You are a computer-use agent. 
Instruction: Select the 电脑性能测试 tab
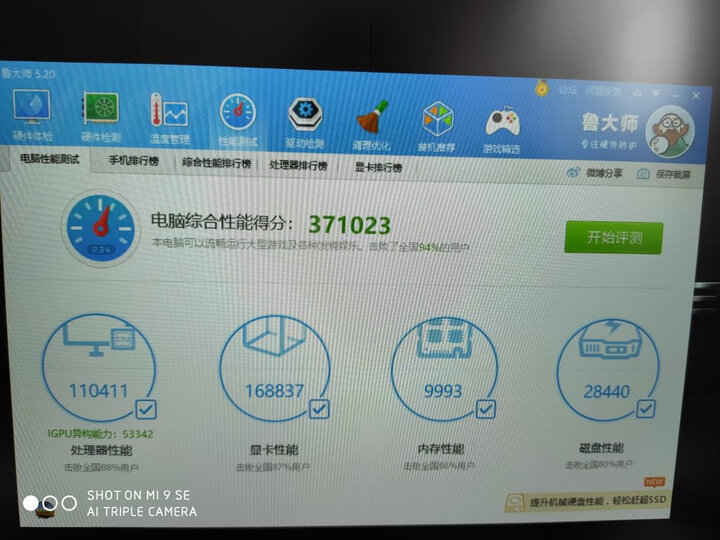[50, 159]
